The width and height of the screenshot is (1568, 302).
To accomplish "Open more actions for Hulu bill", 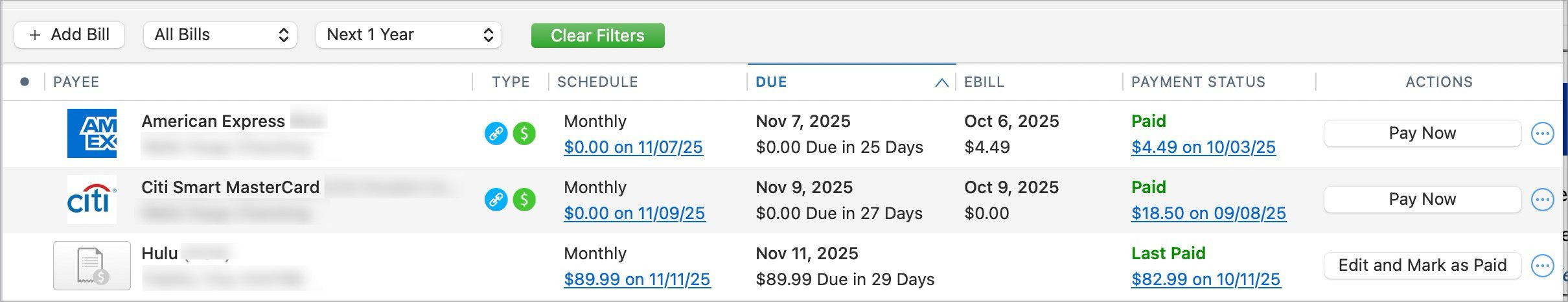I will pyautogui.click(x=1542, y=265).
